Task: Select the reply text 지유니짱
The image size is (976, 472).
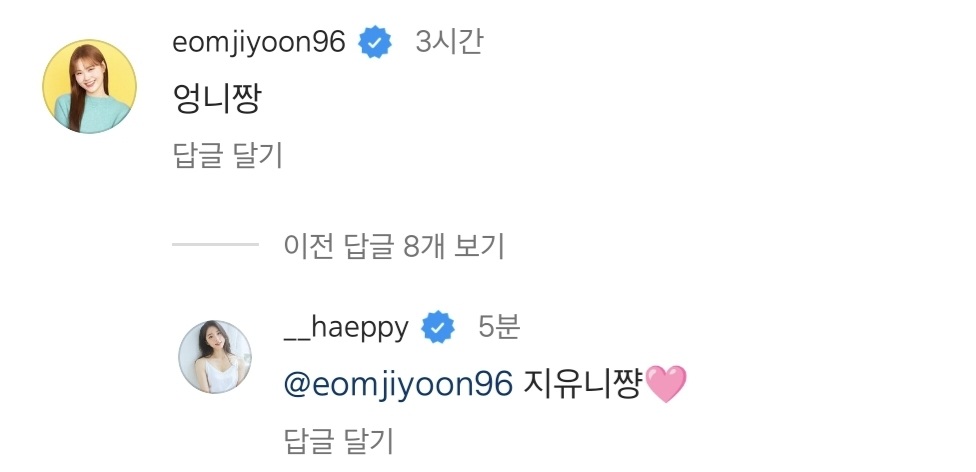Action: click(583, 384)
